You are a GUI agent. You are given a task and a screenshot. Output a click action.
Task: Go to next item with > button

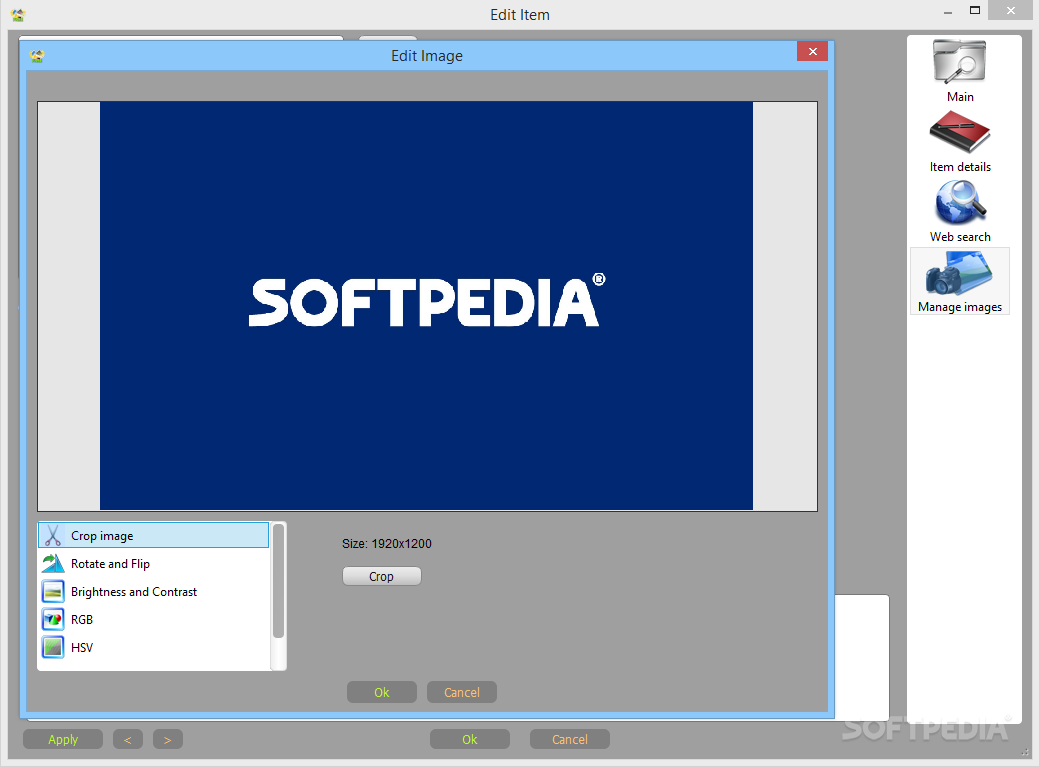tap(168, 739)
